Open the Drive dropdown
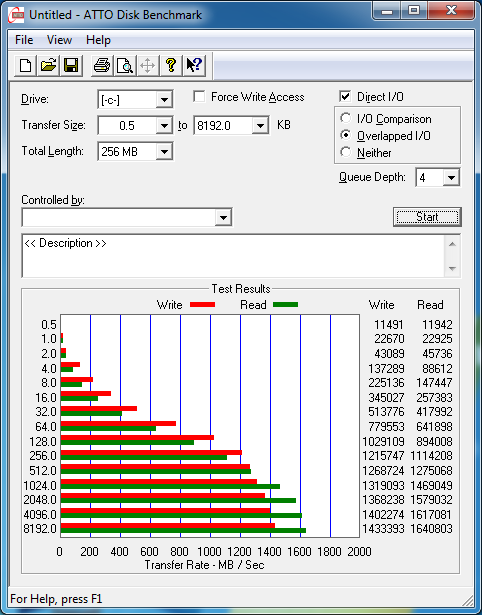Image resolution: width=482 pixels, height=615 pixels. (x=164, y=100)
